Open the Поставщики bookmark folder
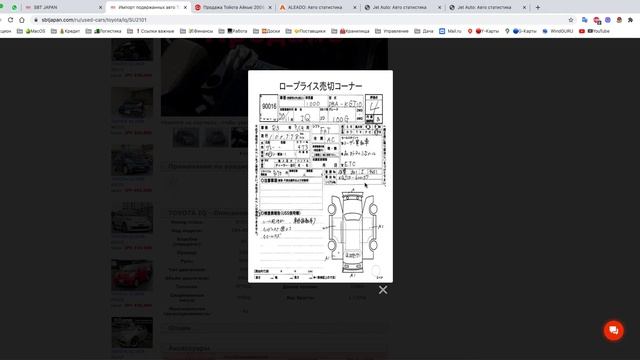This screenshot has width=640, height=360. pyautogui.click(x=306, y=31)
